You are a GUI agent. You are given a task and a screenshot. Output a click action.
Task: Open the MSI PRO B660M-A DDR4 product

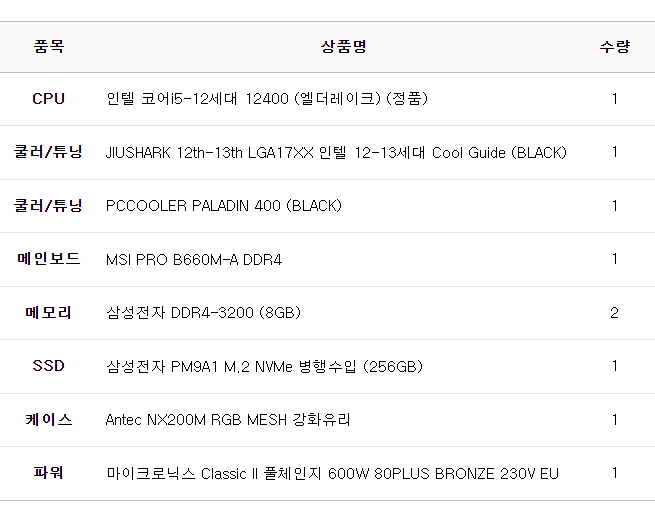pyautogui.click(x=194, y=260)
